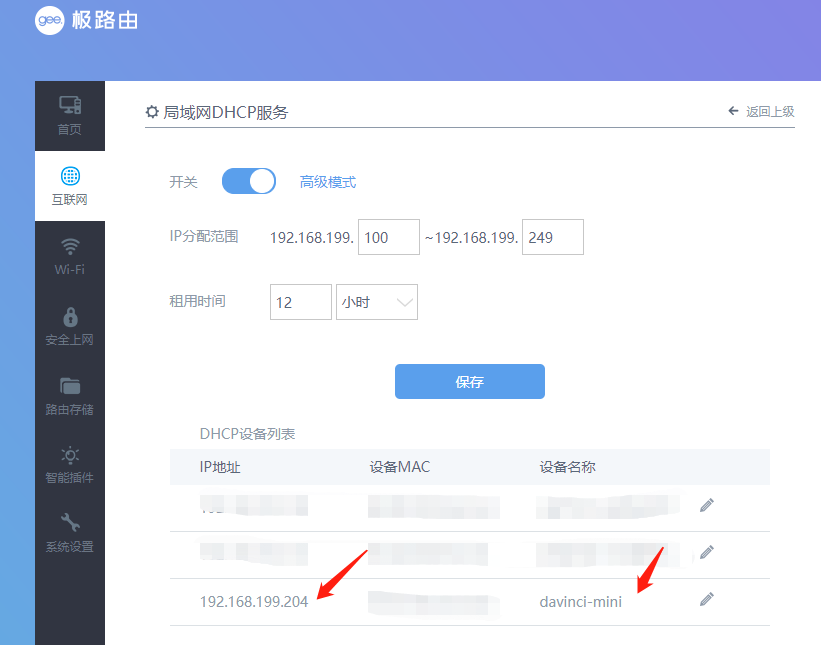Click the IP分配范围 label
The image size is (821, 645).
point(204,236)
